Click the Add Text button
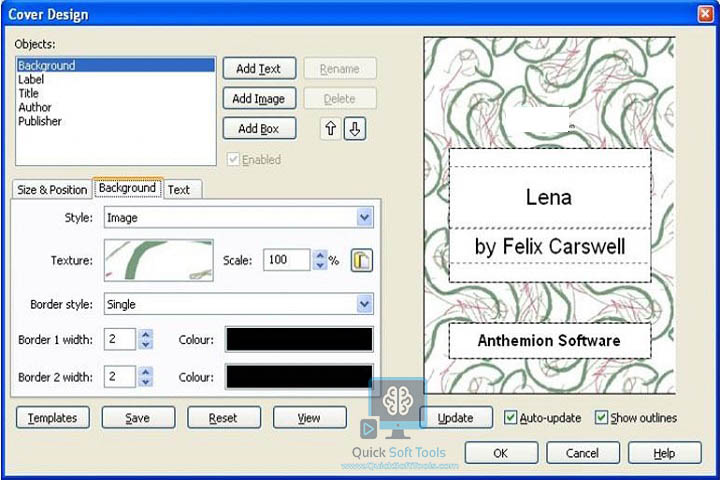 point(259,68)
